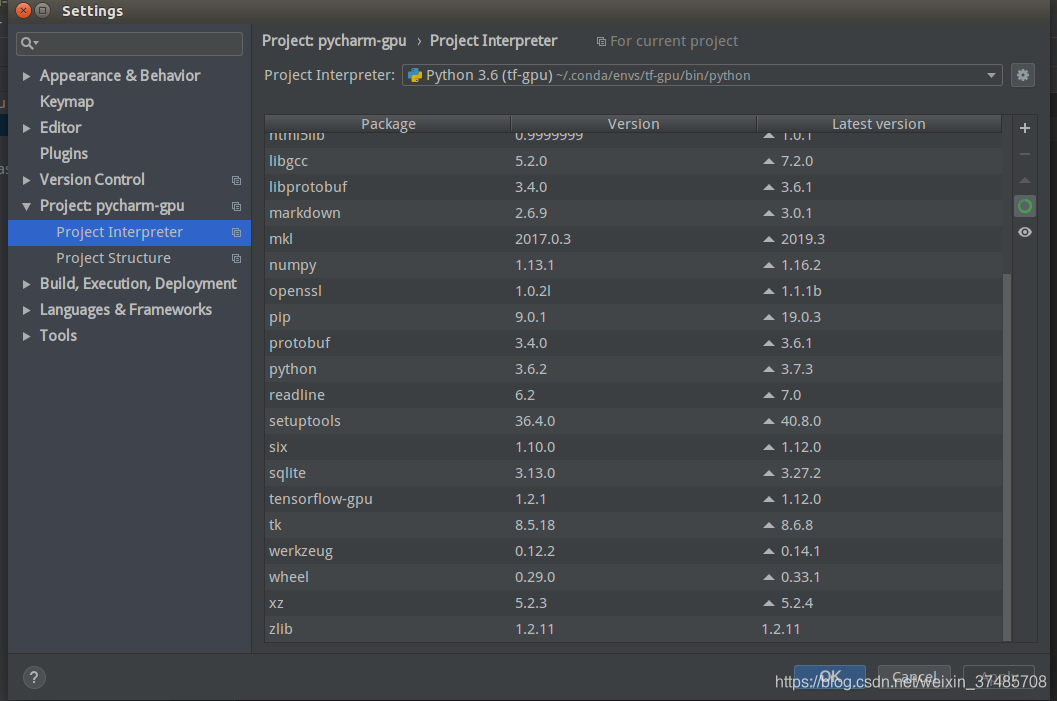Click the add package plus icon
Viewport: 1057px width, 701px height.
[1025, 128]
